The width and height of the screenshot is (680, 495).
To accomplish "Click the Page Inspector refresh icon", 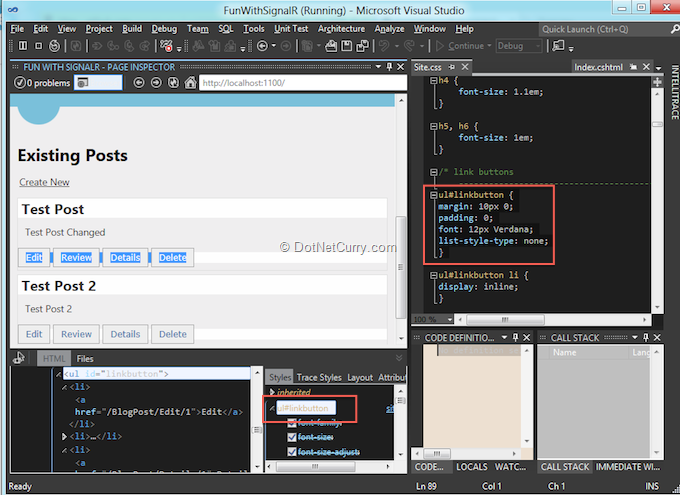I will (173, 82).
